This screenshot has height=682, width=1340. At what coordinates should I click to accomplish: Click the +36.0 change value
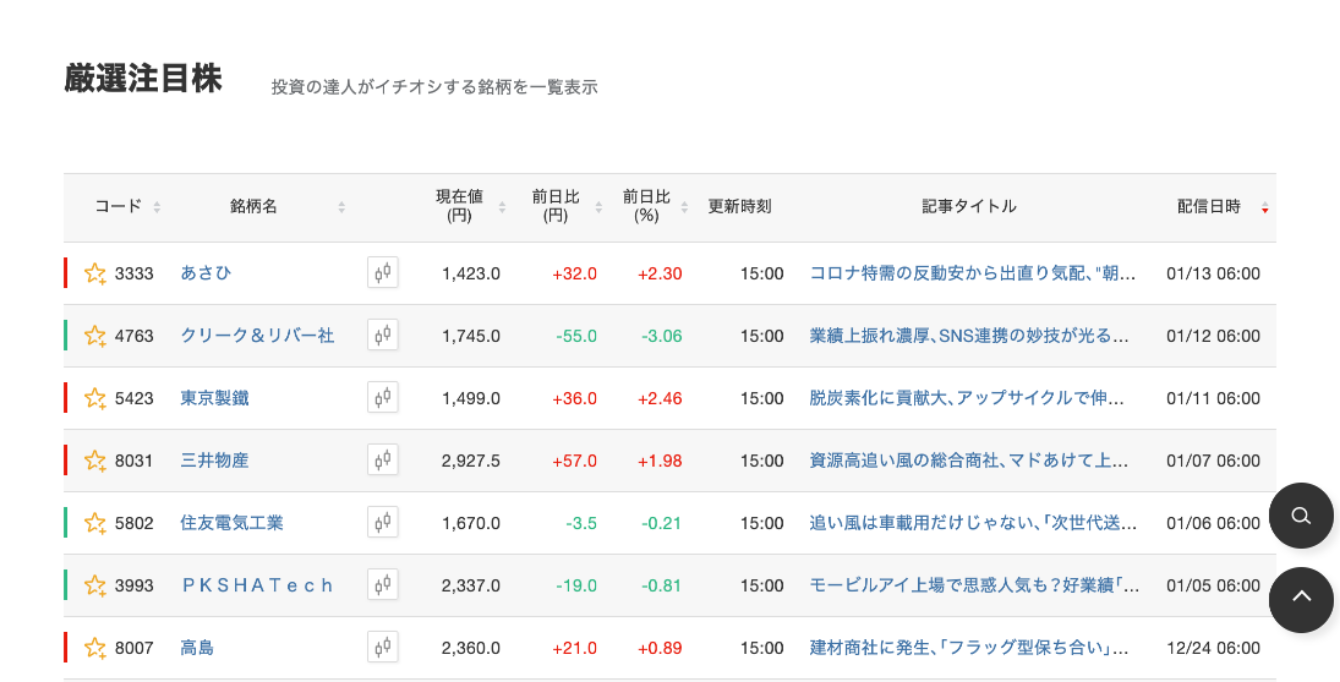click(574, 398)
